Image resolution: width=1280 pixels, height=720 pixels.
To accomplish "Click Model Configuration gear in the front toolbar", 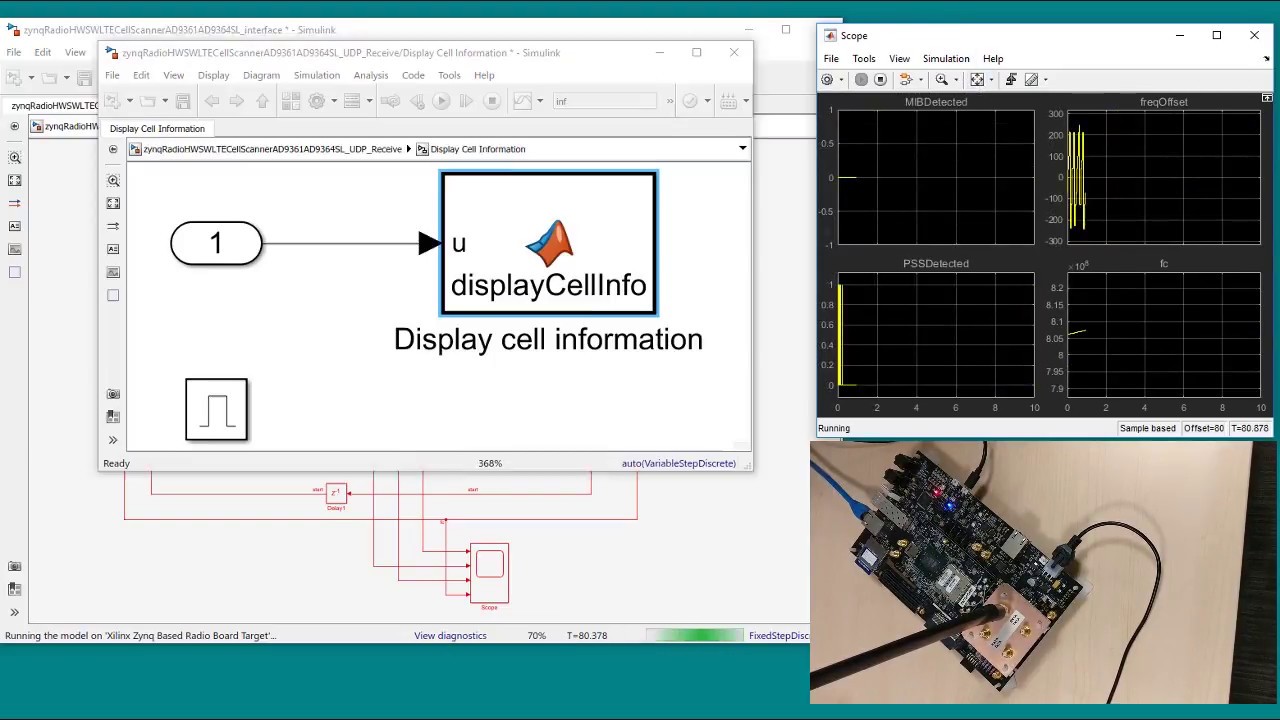I will (x=317, y=101).
